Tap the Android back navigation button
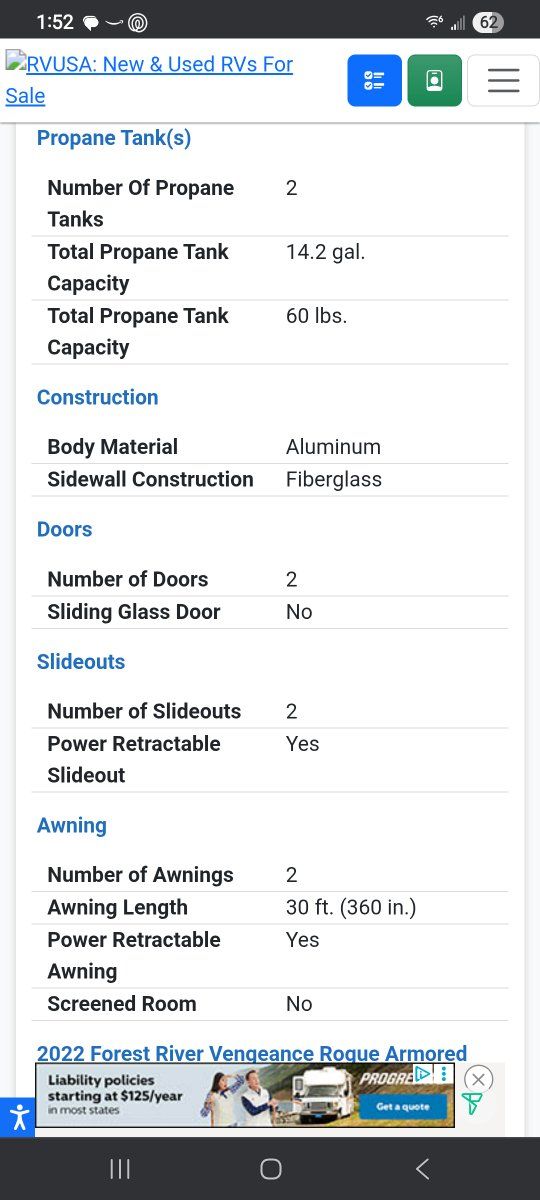540x1200 pixels. (422, 1169)
